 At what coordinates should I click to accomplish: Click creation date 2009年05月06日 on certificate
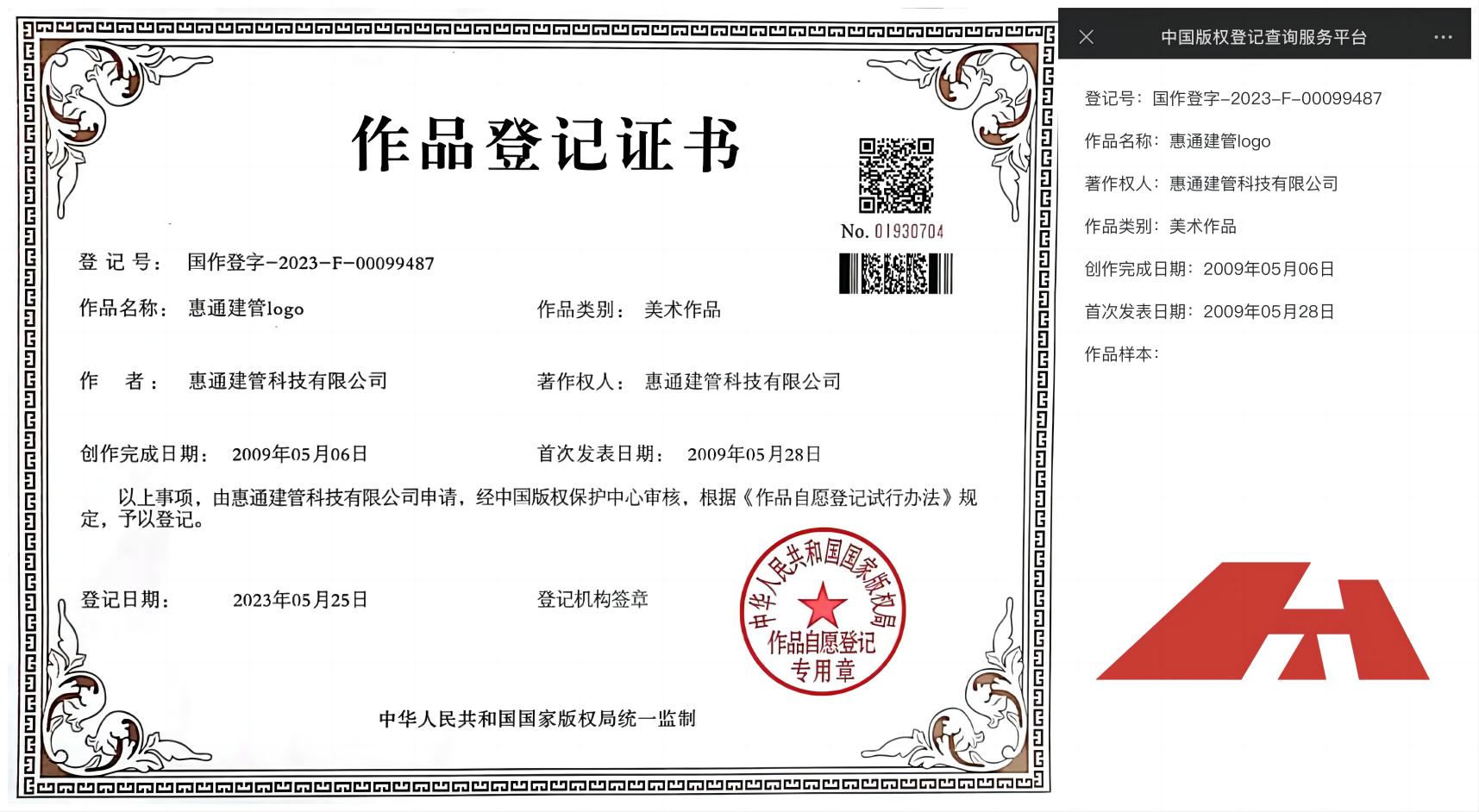[x=300, y=454]
